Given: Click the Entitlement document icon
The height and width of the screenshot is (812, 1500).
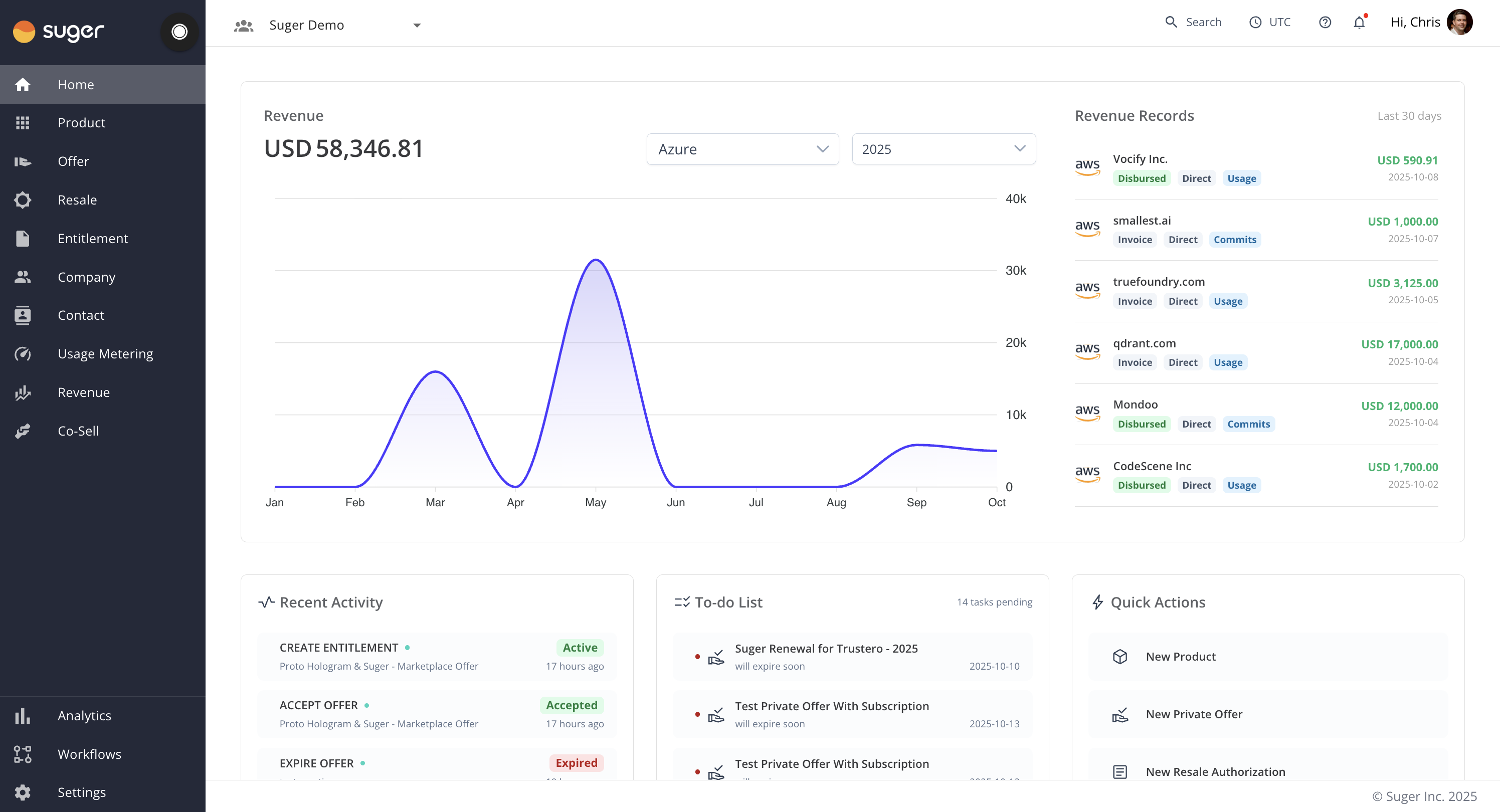Looking at the screenshot, I should click(23, 238).
